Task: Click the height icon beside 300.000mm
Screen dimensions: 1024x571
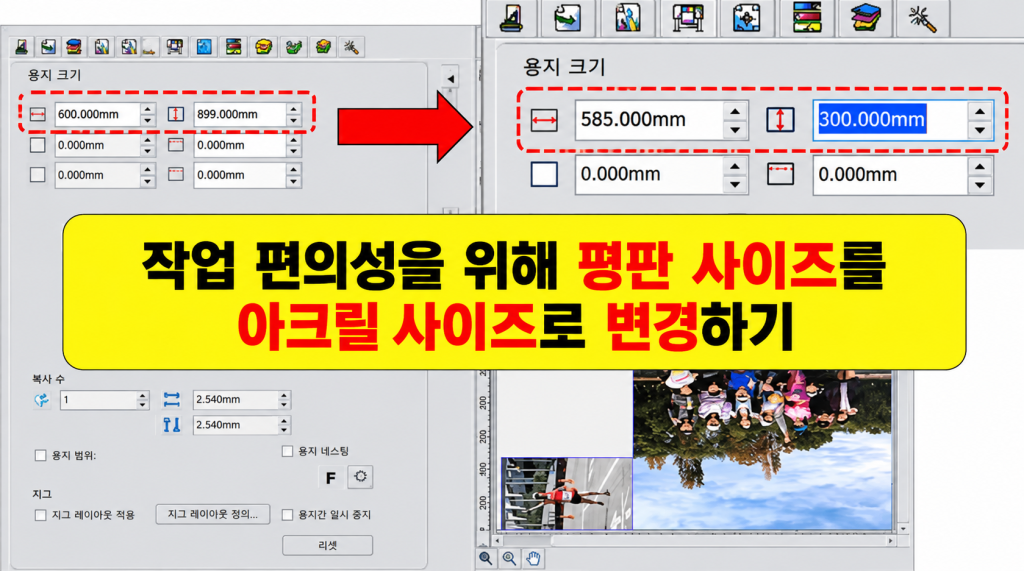Action: click(780, 120)
